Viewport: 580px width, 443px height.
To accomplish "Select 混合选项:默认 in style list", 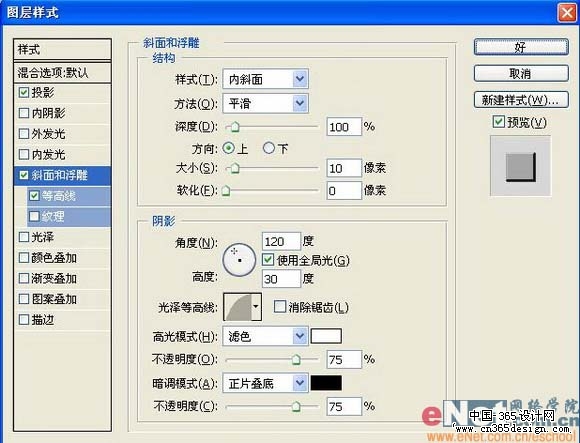I will (62, 72).
